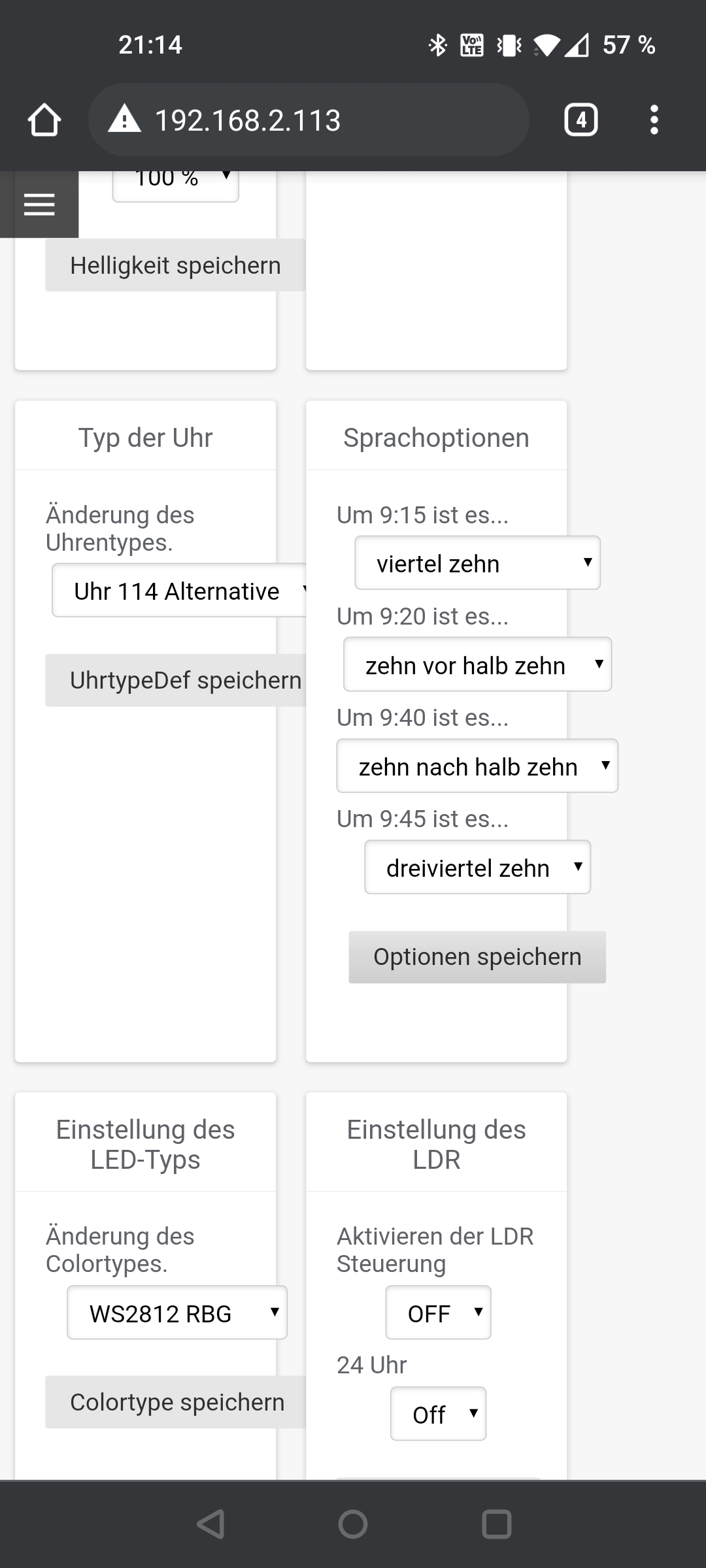The height and width of the screenshot is (1568, 706).
Task: Toggle LDR Steuerung from OFF
Action: pyautogui.click(x=438, y=1313)
